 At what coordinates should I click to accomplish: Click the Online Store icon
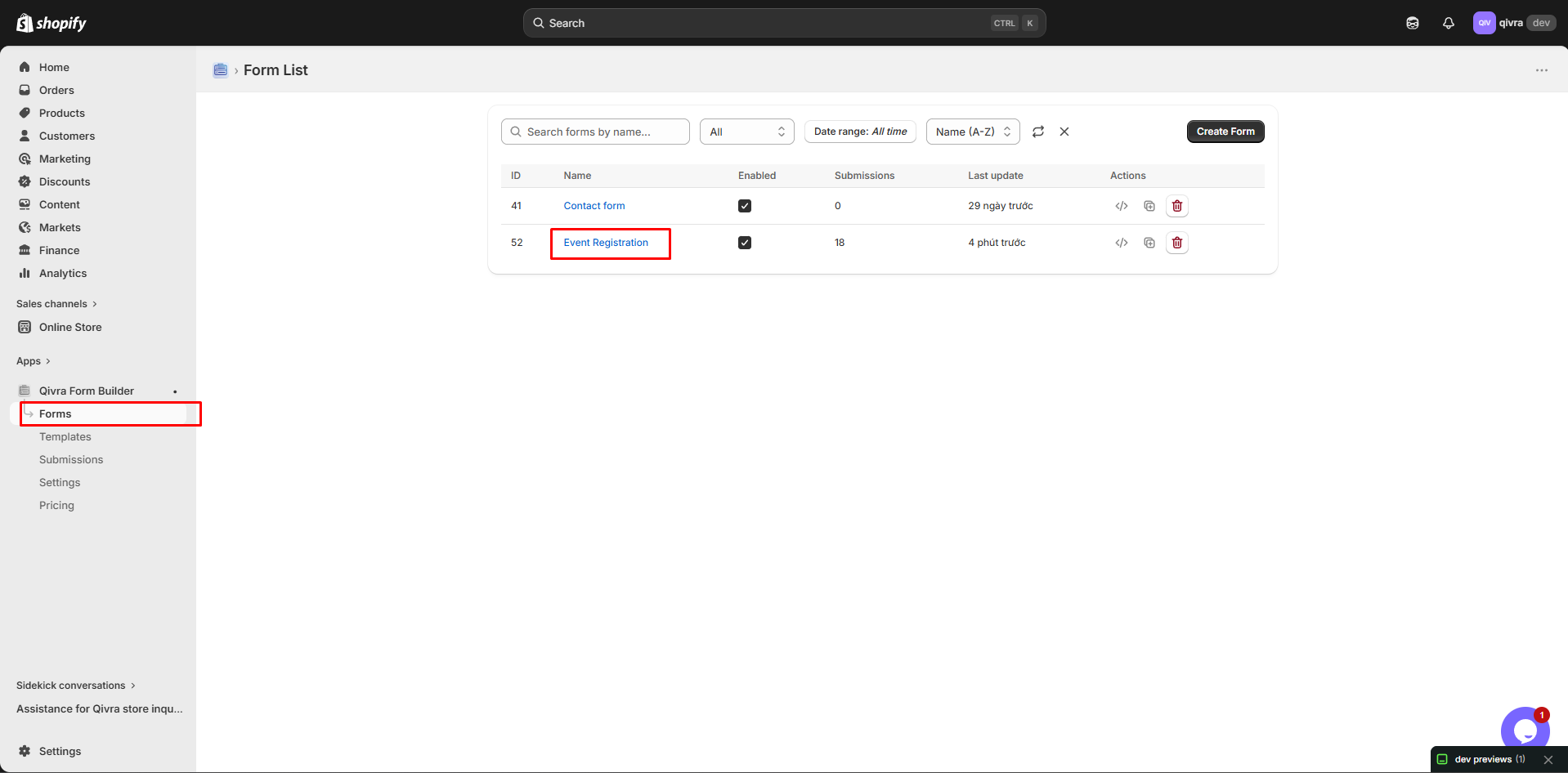pos(25,327)
